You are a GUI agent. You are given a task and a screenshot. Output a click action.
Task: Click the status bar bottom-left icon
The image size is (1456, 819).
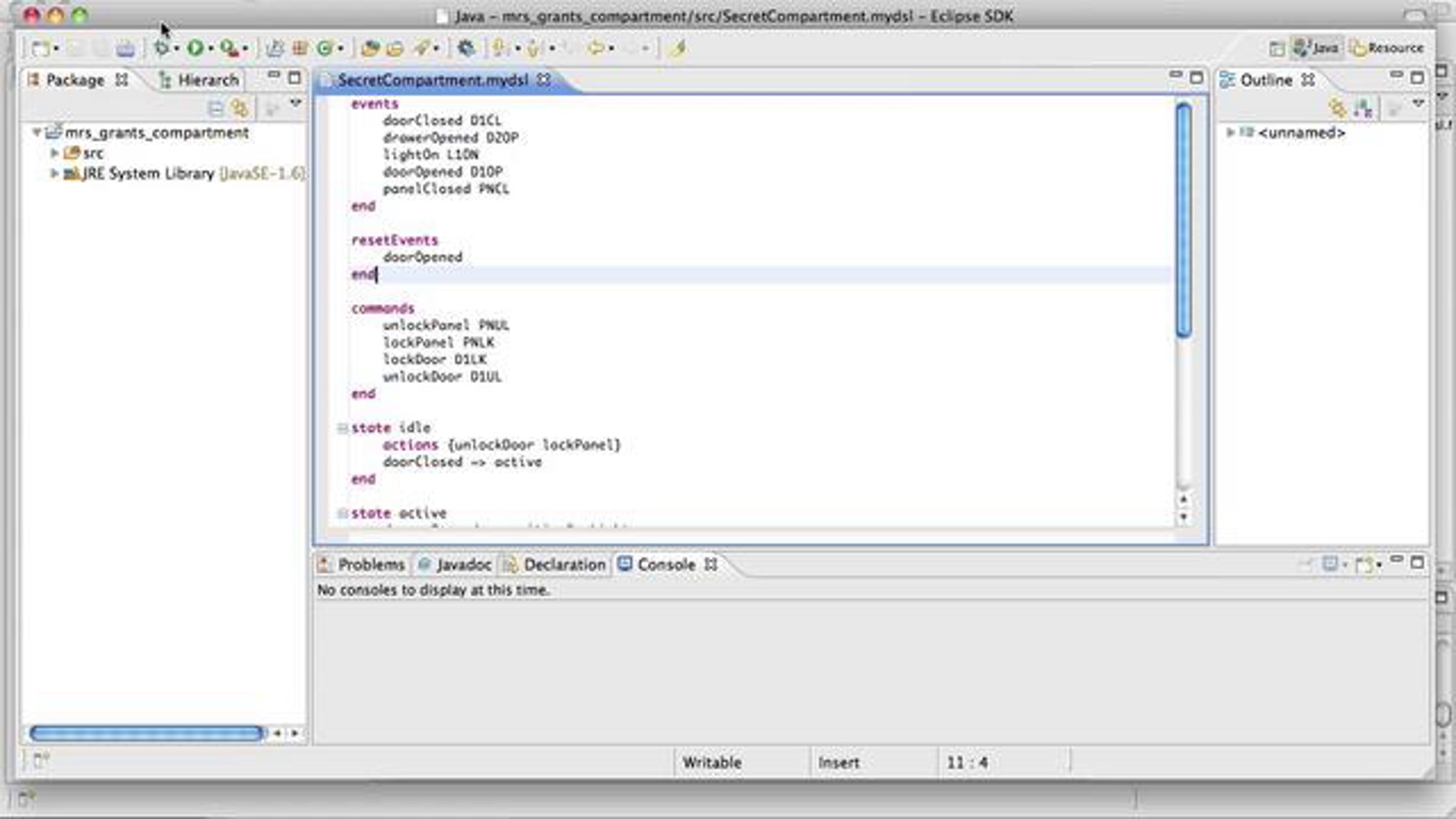(41, 760)
